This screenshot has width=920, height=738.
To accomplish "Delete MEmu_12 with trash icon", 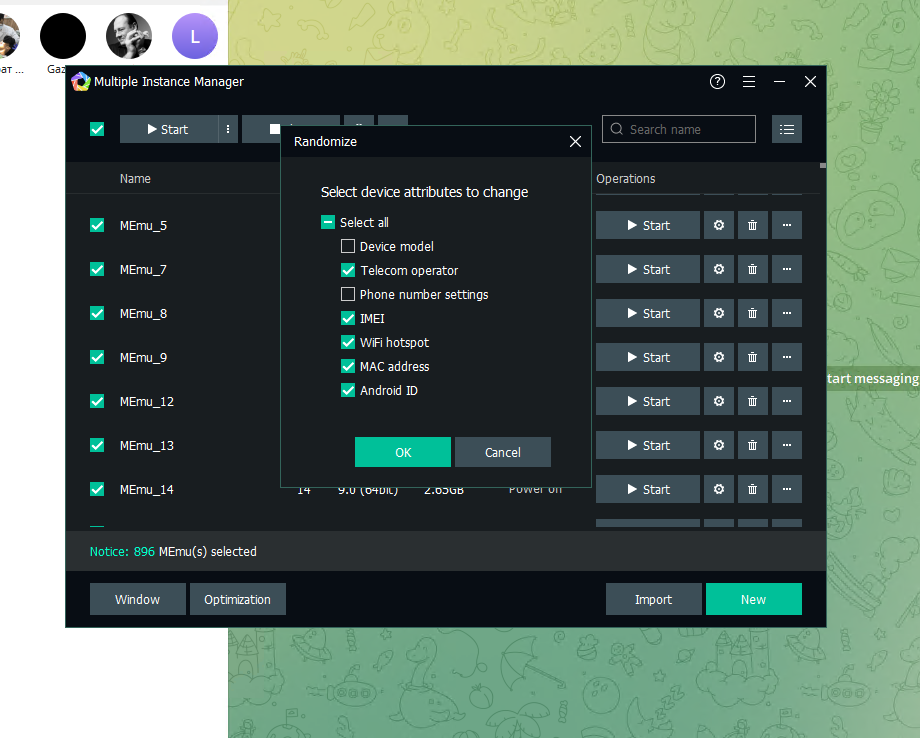I will 753,401.
